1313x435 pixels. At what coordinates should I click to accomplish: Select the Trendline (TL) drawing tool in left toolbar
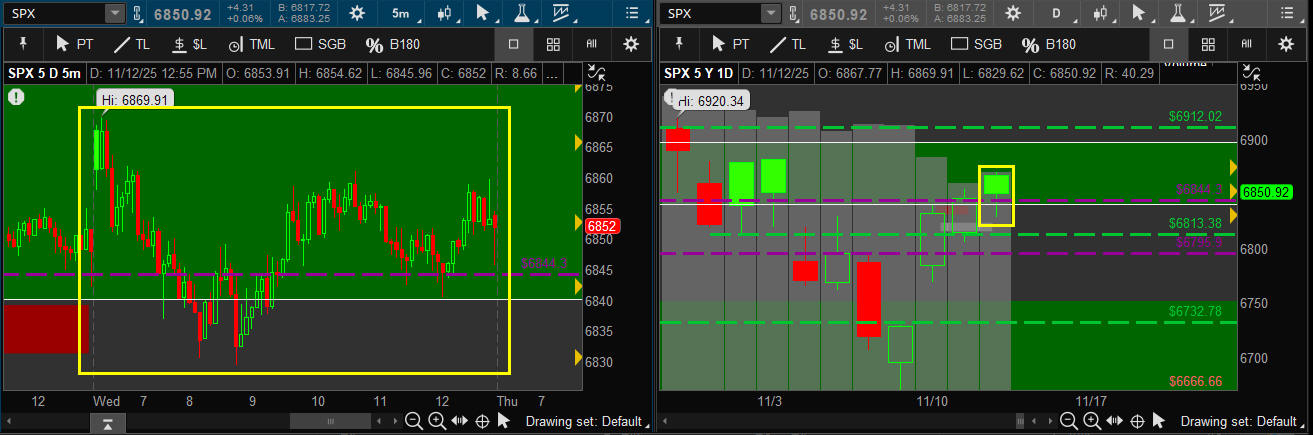[132, 44]
